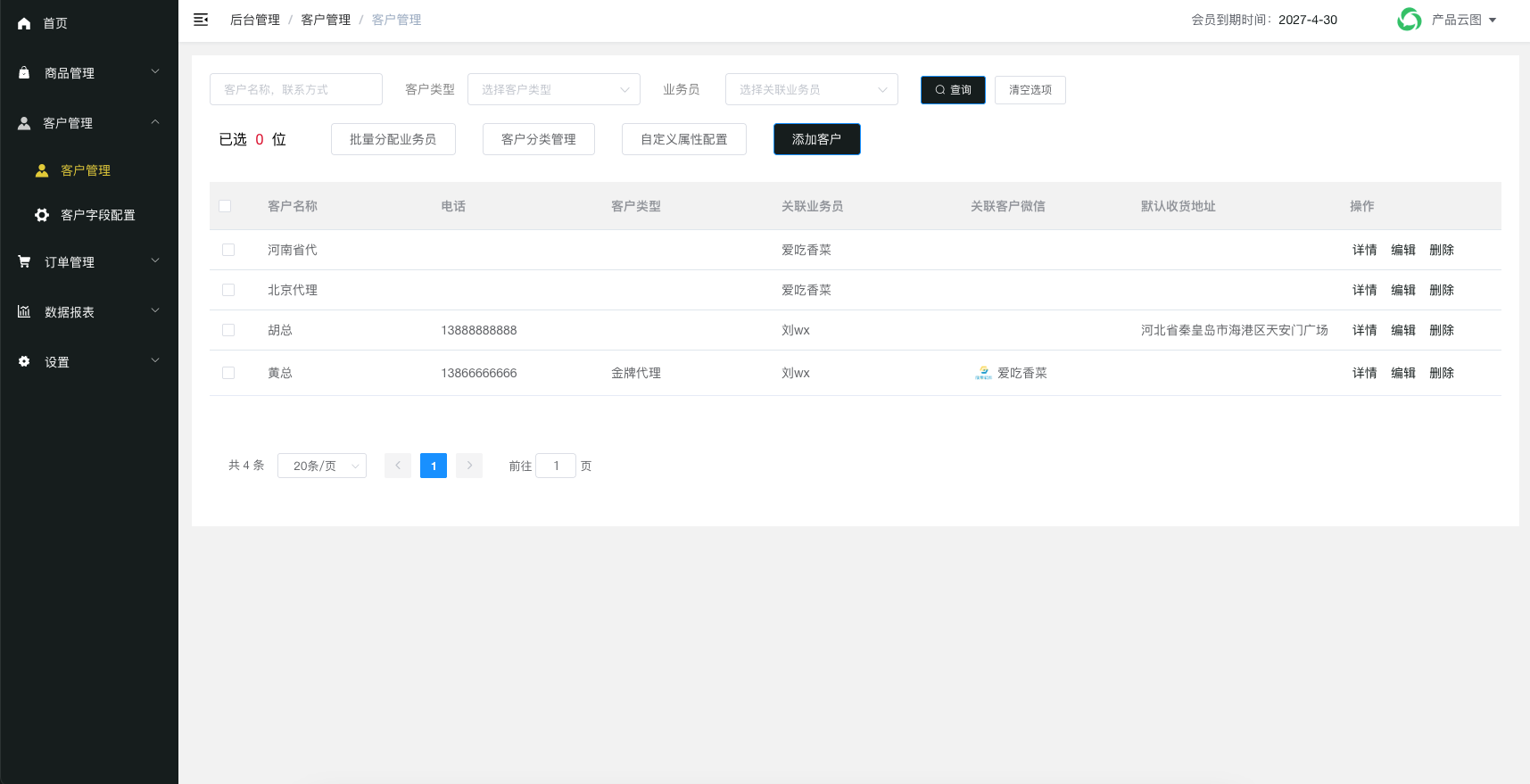Expand the 设置 menu chevron
Image resolution: width=1530 pixels, height=784 pixels.
pos(155,360)
